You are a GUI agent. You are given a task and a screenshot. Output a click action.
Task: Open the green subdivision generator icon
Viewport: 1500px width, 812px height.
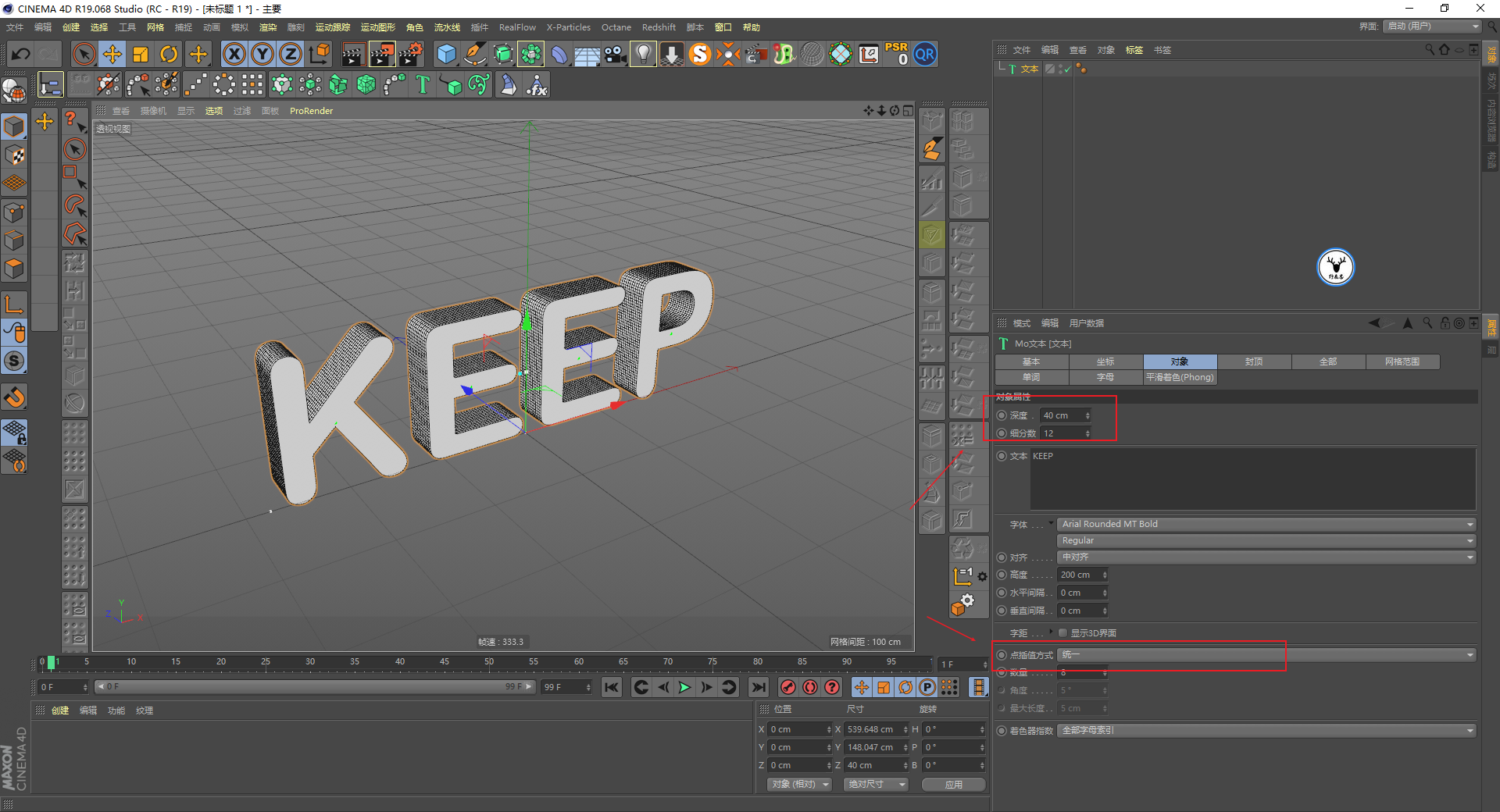(504, 55)
